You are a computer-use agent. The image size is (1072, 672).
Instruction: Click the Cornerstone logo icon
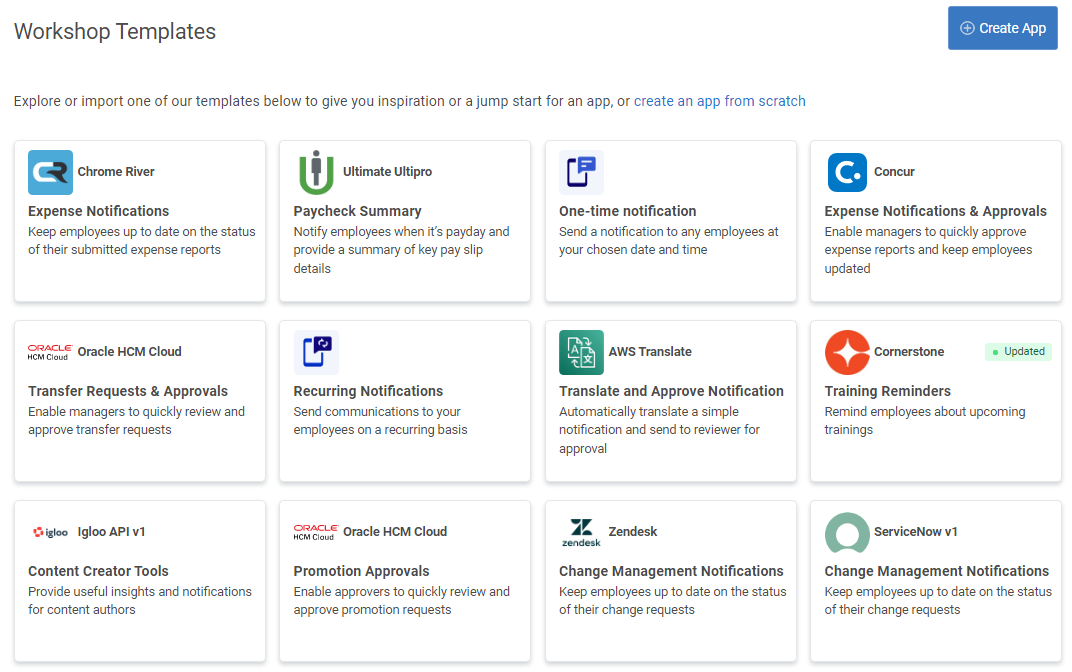click(847, 352)
